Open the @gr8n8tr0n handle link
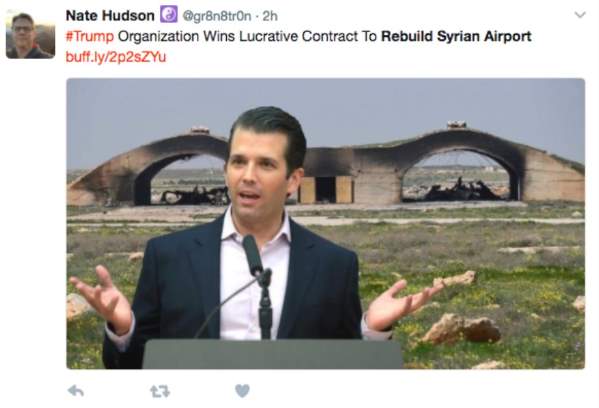Image resolution: width=599 pixels, height=408 pixels. (217, 16)
